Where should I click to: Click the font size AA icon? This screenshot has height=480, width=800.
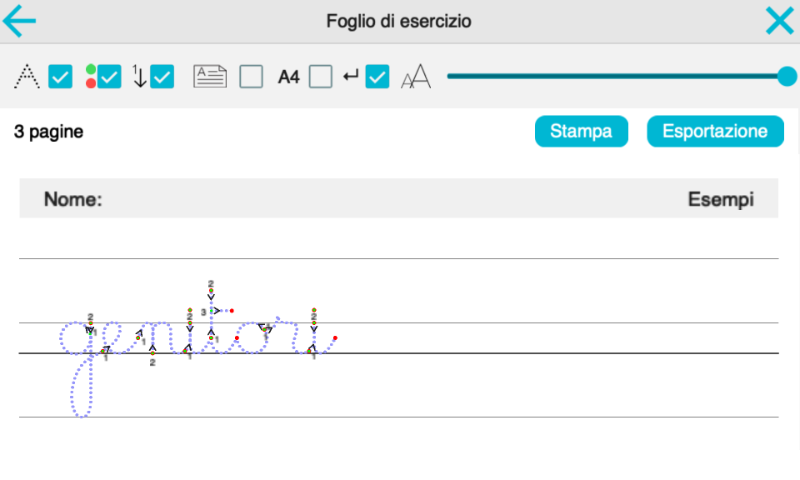tap(416, 77)
